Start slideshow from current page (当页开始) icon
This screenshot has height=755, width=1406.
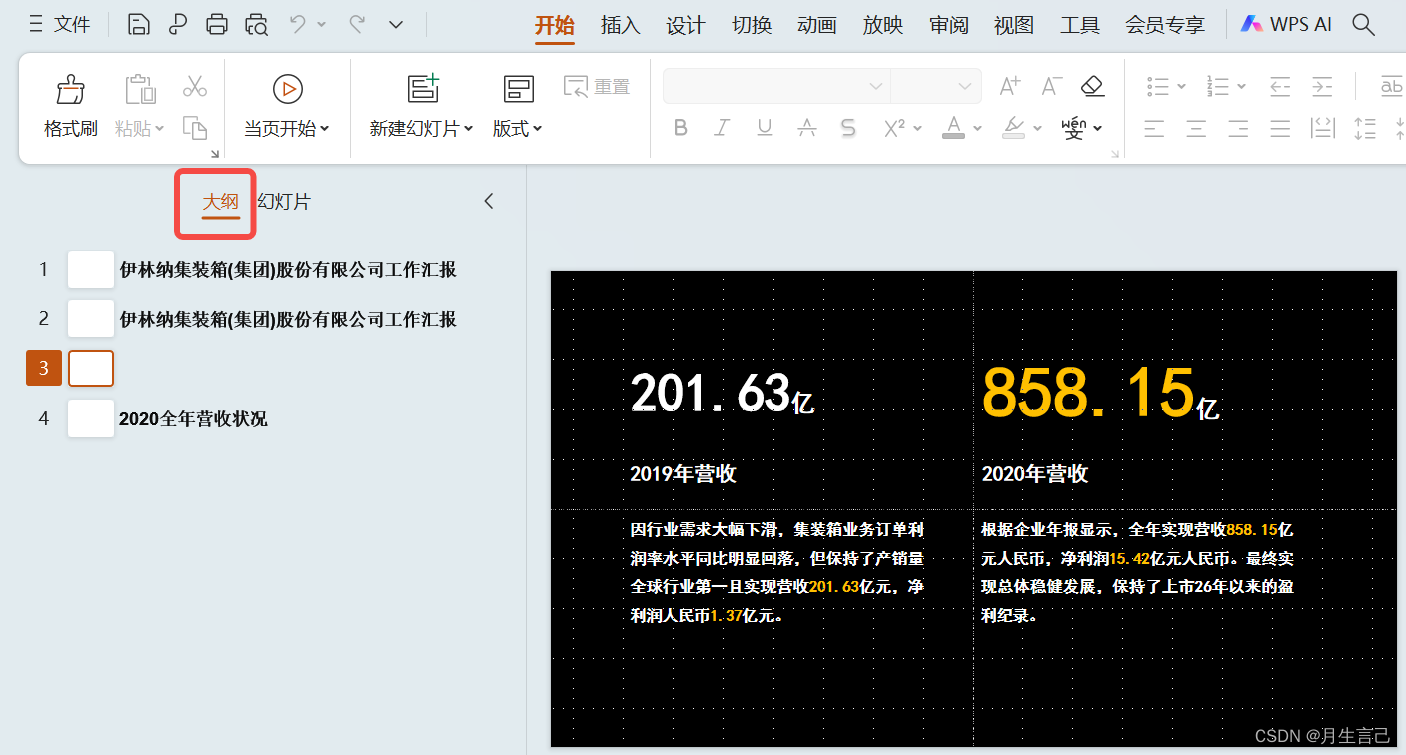(x=287, y=89)
